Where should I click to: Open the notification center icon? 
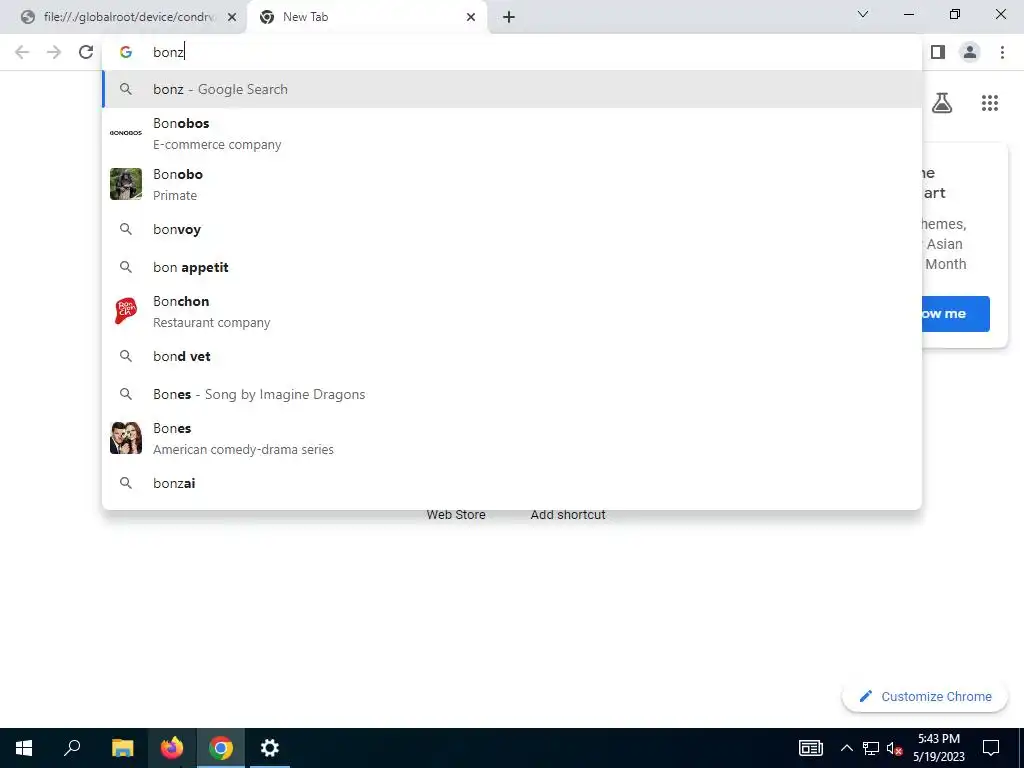pyautogui.click(x=991, y=748)
